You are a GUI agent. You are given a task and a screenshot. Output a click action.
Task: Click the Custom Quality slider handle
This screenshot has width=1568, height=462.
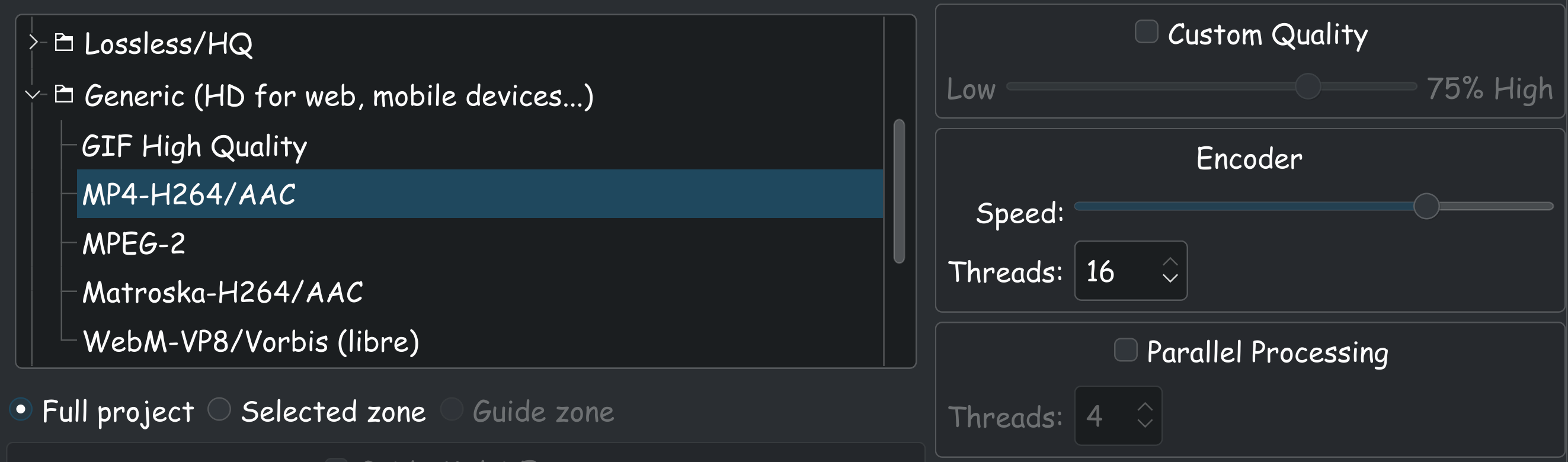[x=1307, y=86]
